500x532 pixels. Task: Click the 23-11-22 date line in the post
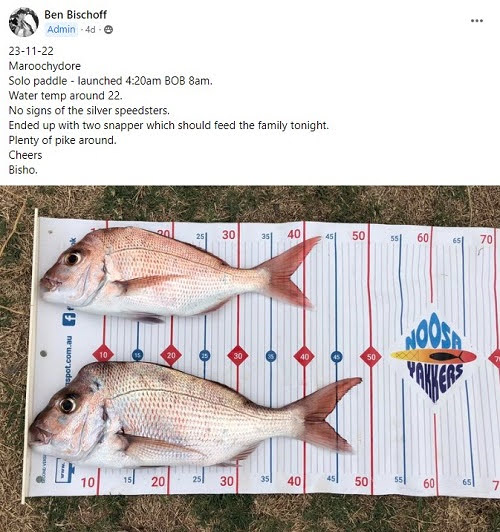(x=31, y=51)
